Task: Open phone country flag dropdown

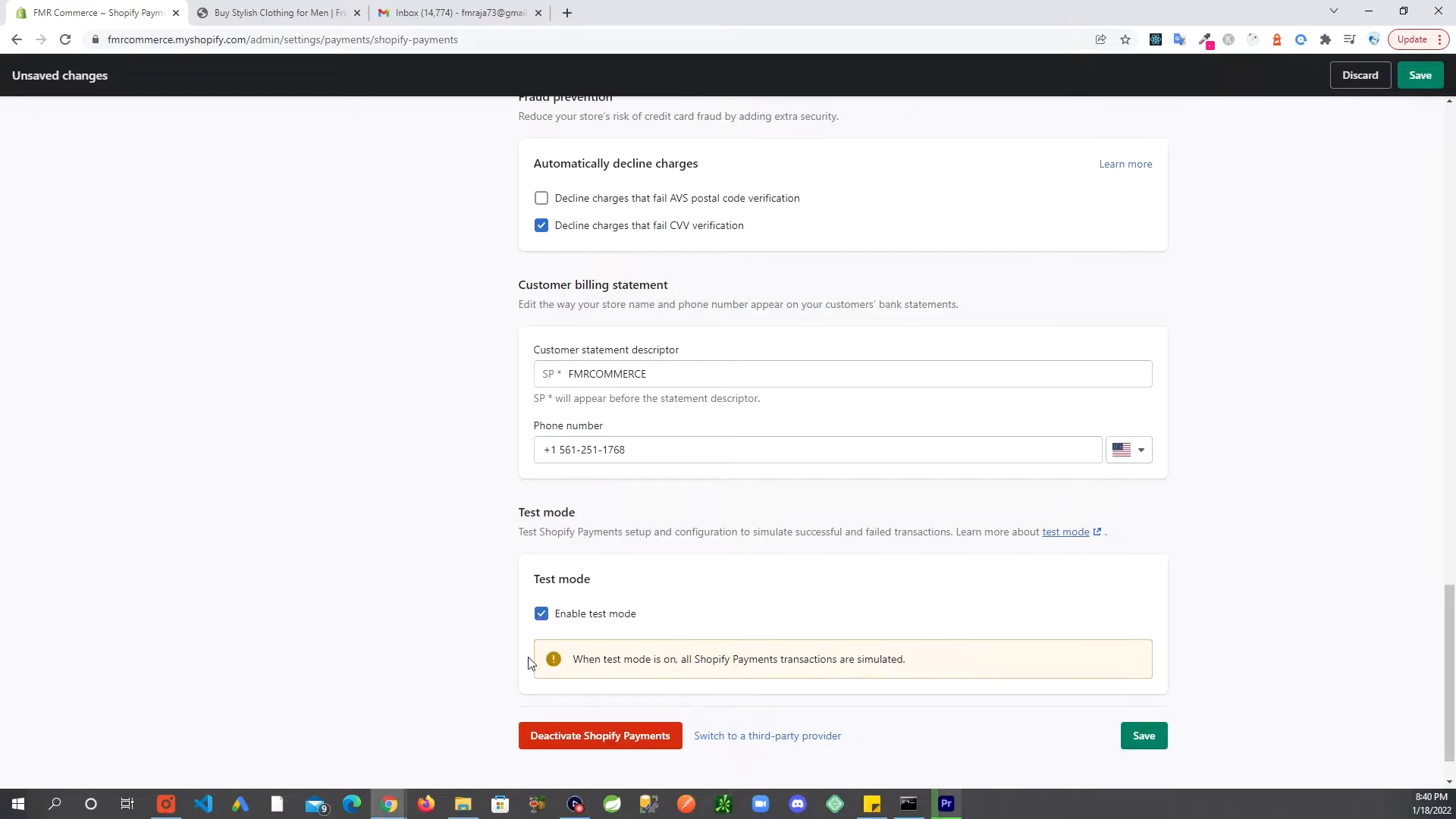Action: coord(1129,450)
